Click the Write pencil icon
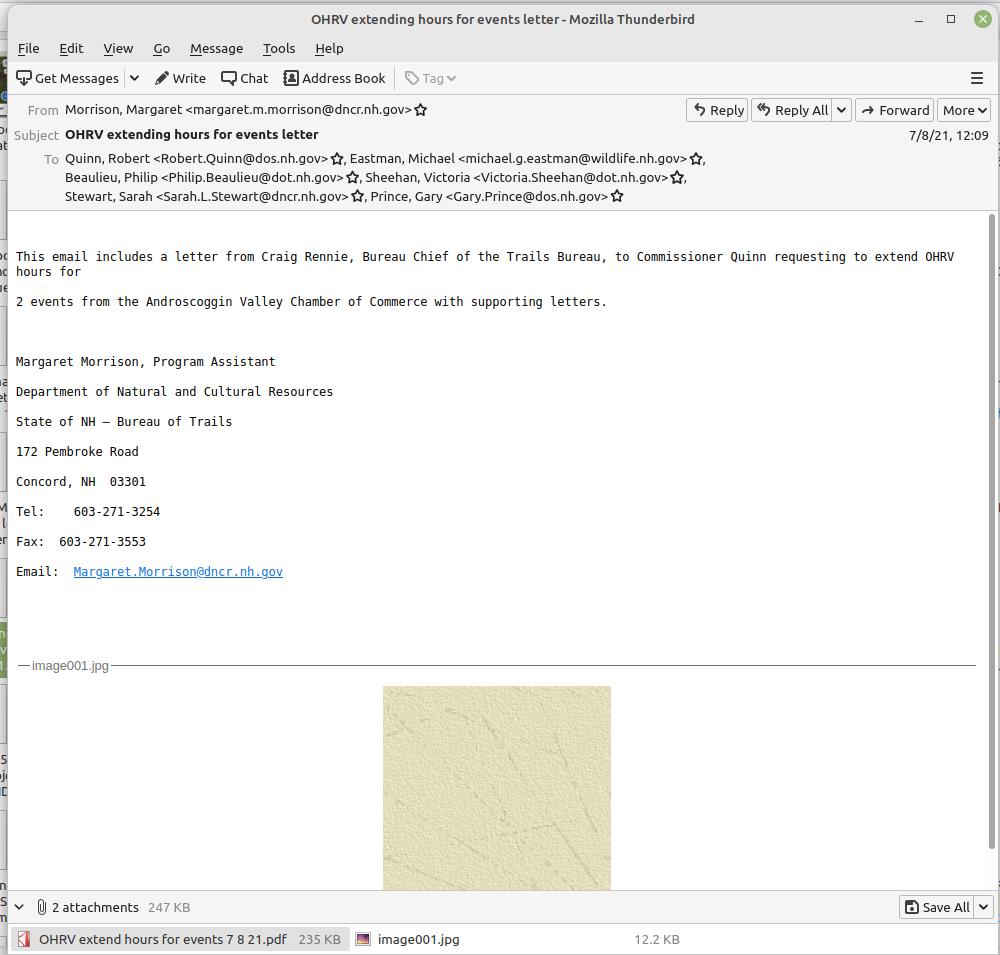 pos(162,78)
